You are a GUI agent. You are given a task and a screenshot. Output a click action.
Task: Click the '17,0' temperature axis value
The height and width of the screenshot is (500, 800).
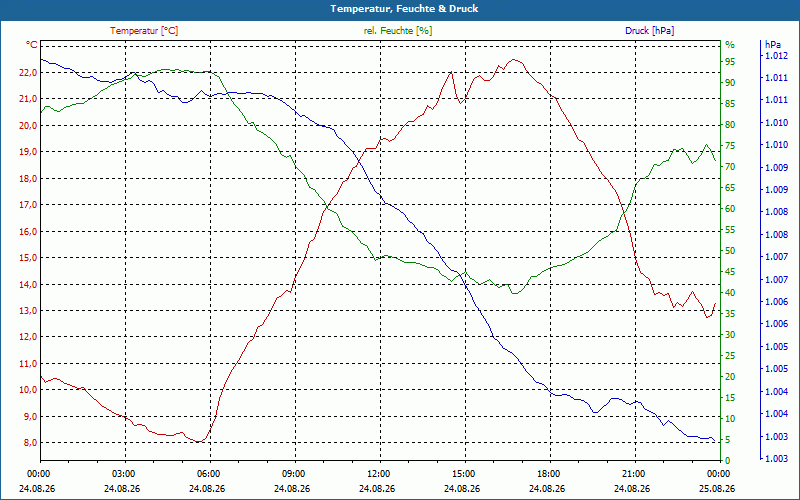pyautogui.click(x=28, y=205)
